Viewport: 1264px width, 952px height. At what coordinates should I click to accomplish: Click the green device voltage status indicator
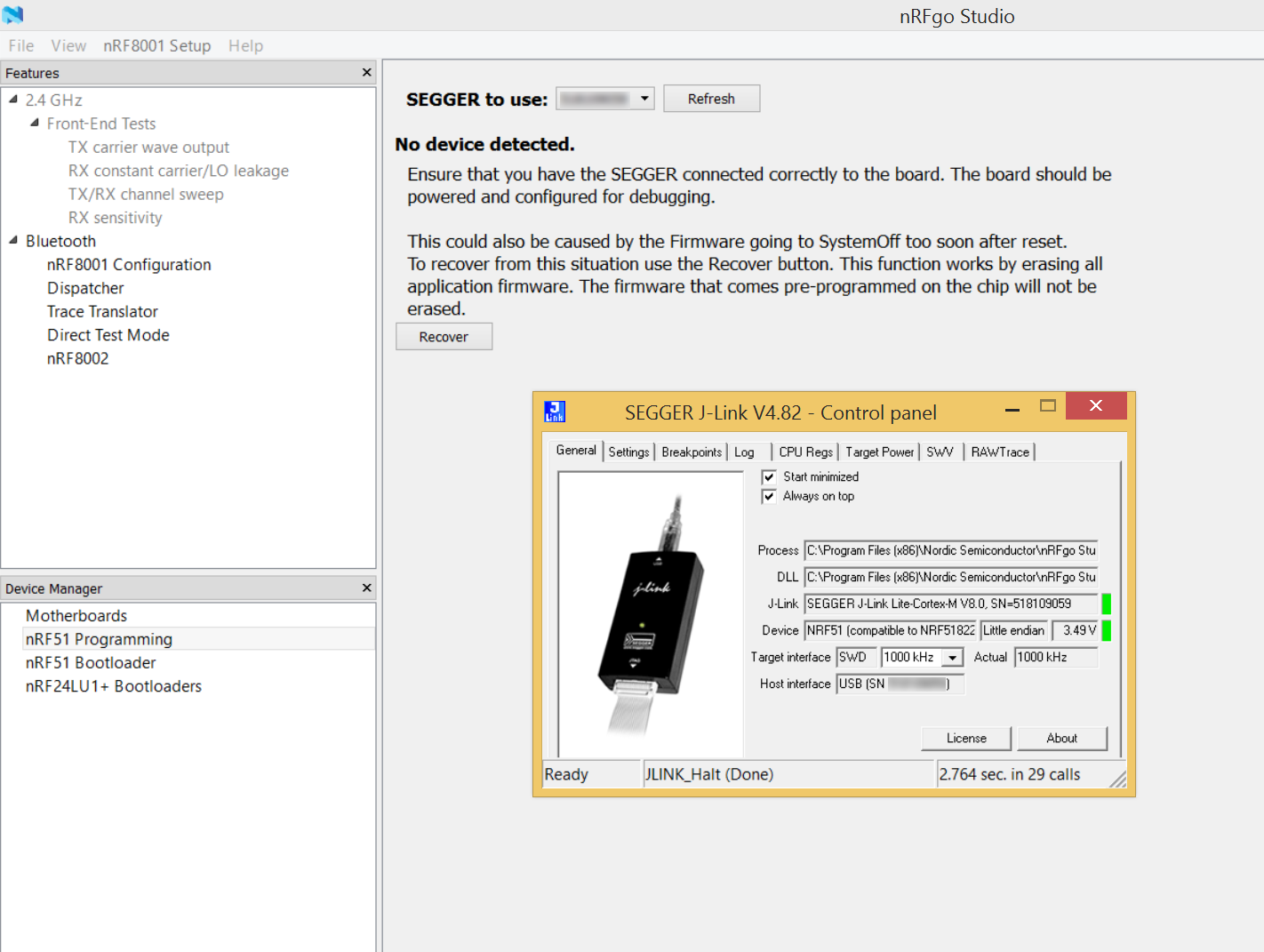[1107, 630]
